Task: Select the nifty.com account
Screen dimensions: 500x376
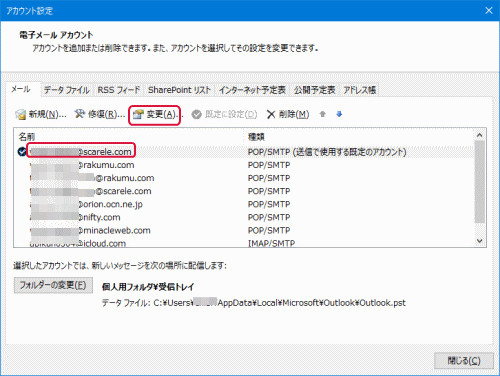Action: point(245,217)
